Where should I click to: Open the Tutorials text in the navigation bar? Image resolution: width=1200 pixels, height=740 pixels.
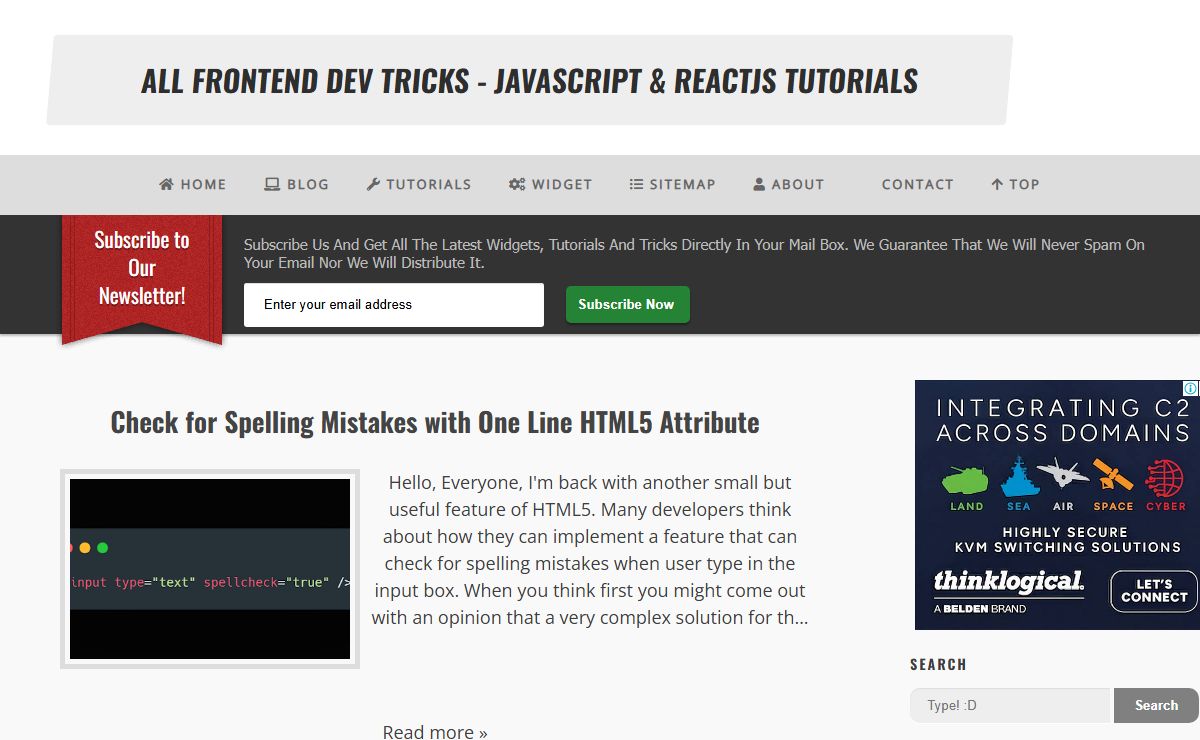[x=428, y=185]
